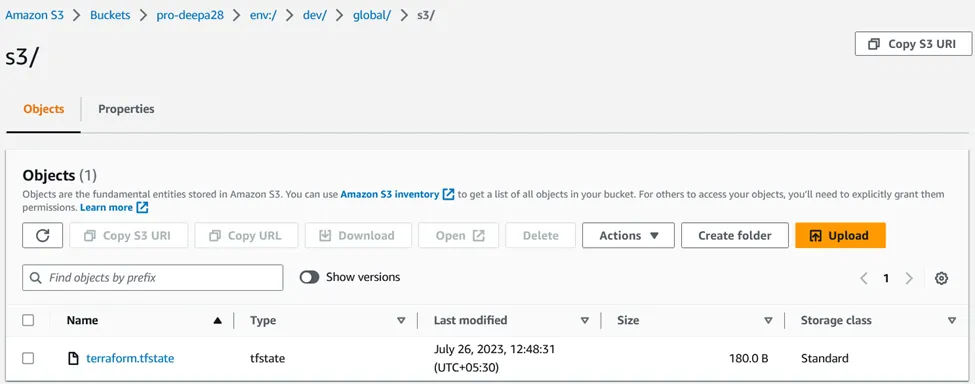The image size is (975, 384).
Task: Sort by Type column arrow
Action: coord(401,321)
